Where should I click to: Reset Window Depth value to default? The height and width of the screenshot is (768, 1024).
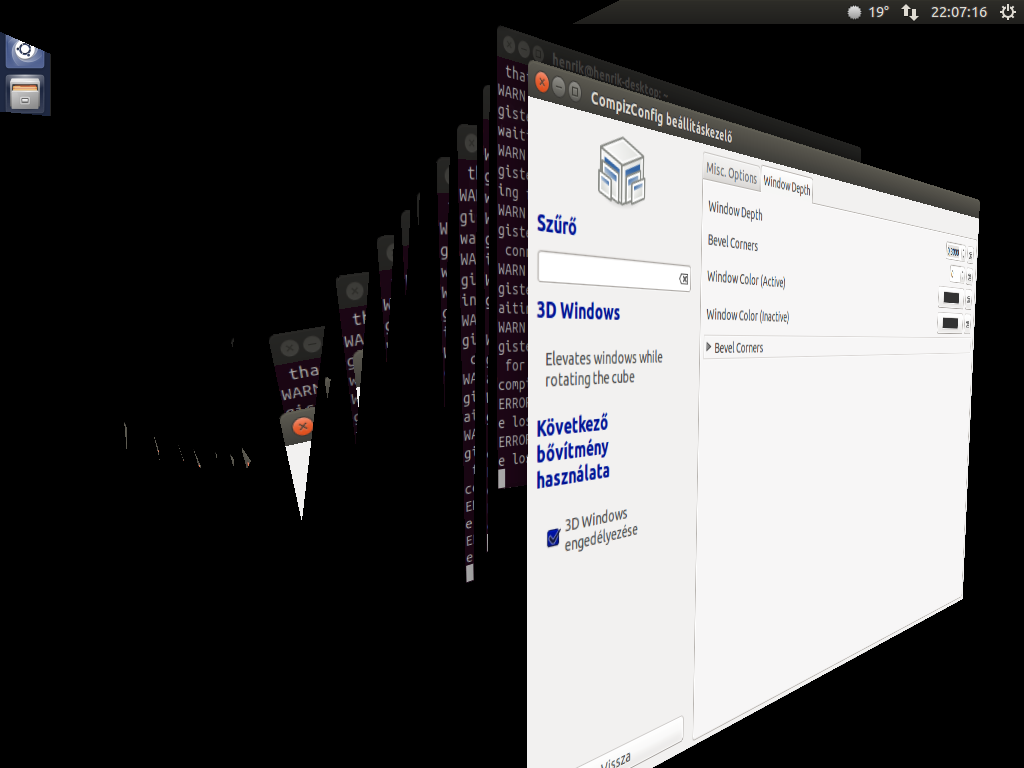(x=970, y=254)
